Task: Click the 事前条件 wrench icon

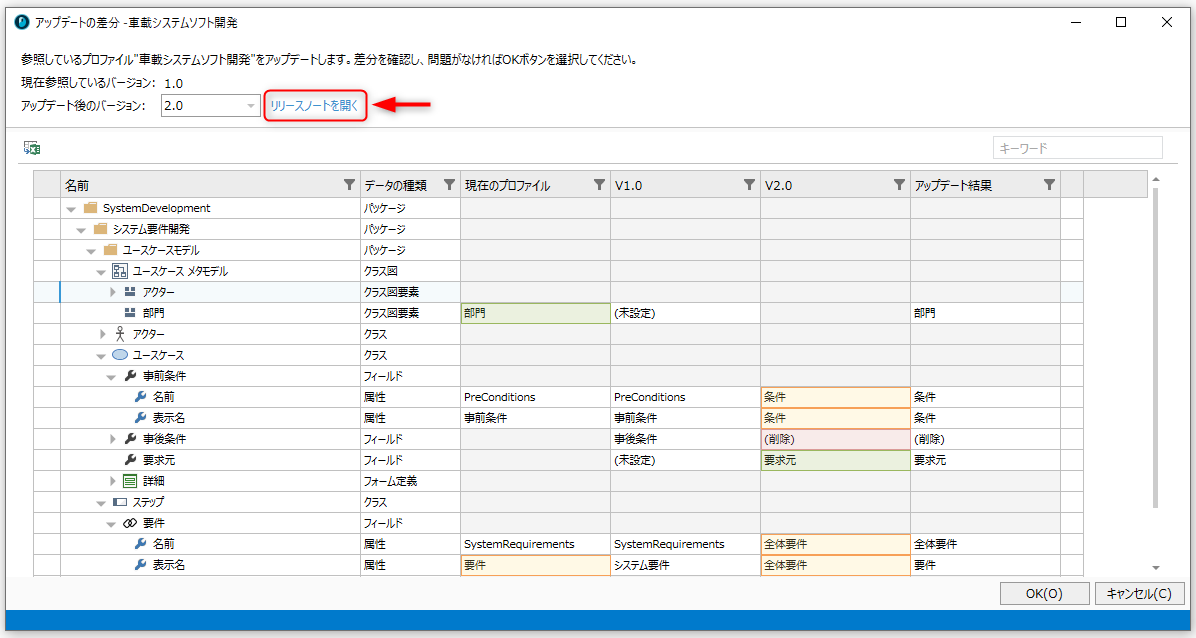Action: 130,376
